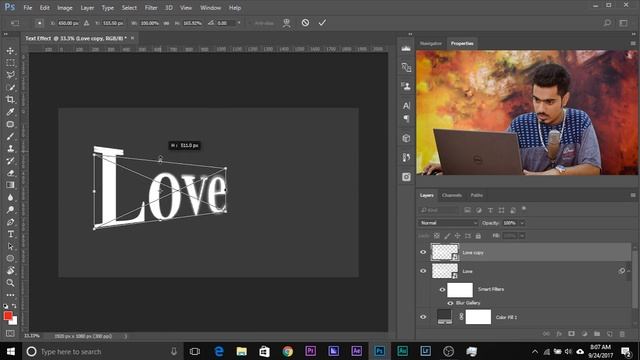Click the Type here to search box
Viewport: 640px width, 360px height.
102,351
